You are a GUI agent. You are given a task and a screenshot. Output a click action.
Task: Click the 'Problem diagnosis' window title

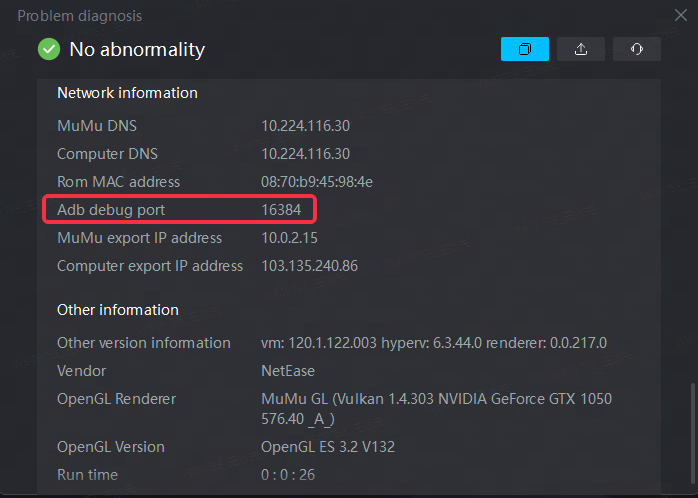pyautogui.click(x=80, y=16)
